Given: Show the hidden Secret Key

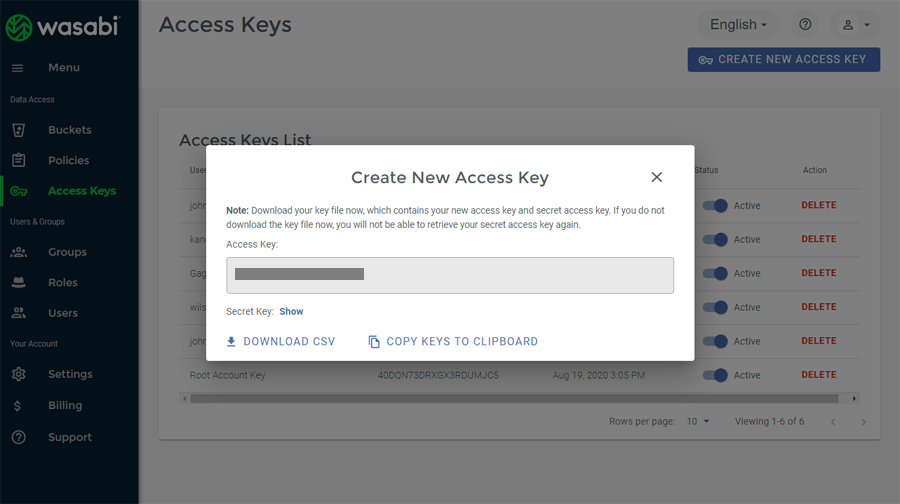Looking at the screenshot, I should point(291,312).
